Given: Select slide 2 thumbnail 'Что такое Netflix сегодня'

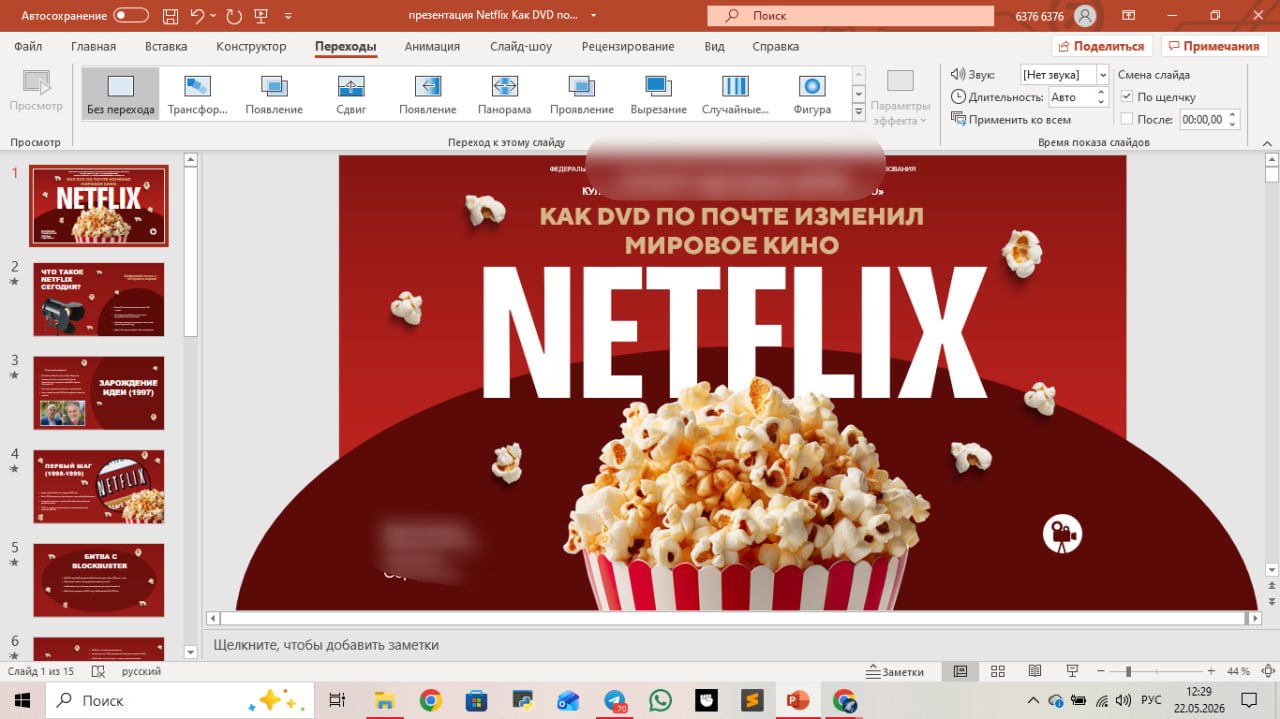Looking at the screenshot, I should (x=98, y=299).
